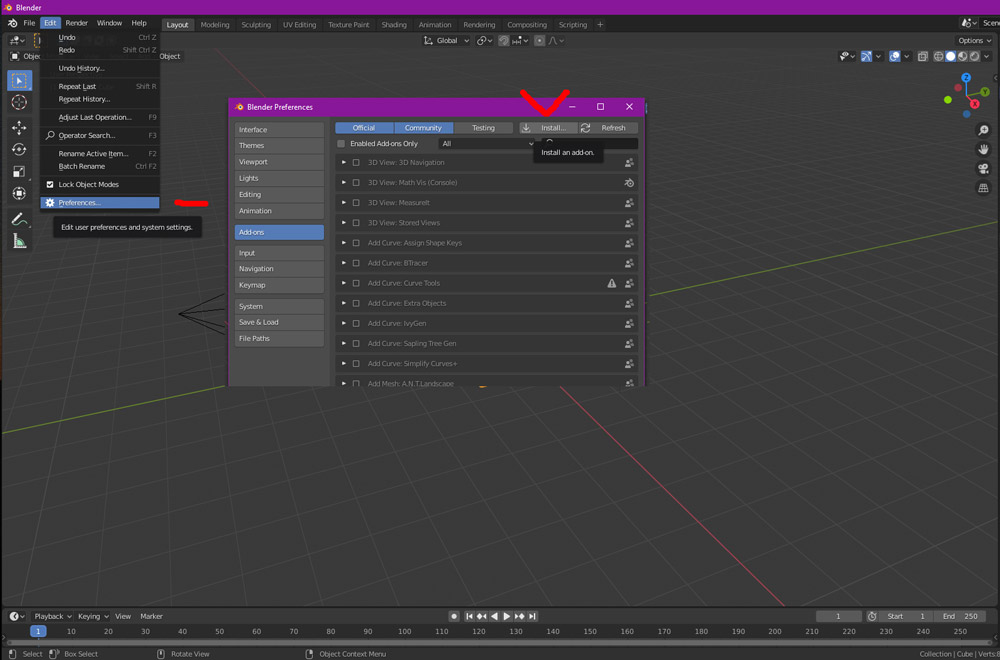Click the Install... button
1000x660 pixels.
click(548, 128)
